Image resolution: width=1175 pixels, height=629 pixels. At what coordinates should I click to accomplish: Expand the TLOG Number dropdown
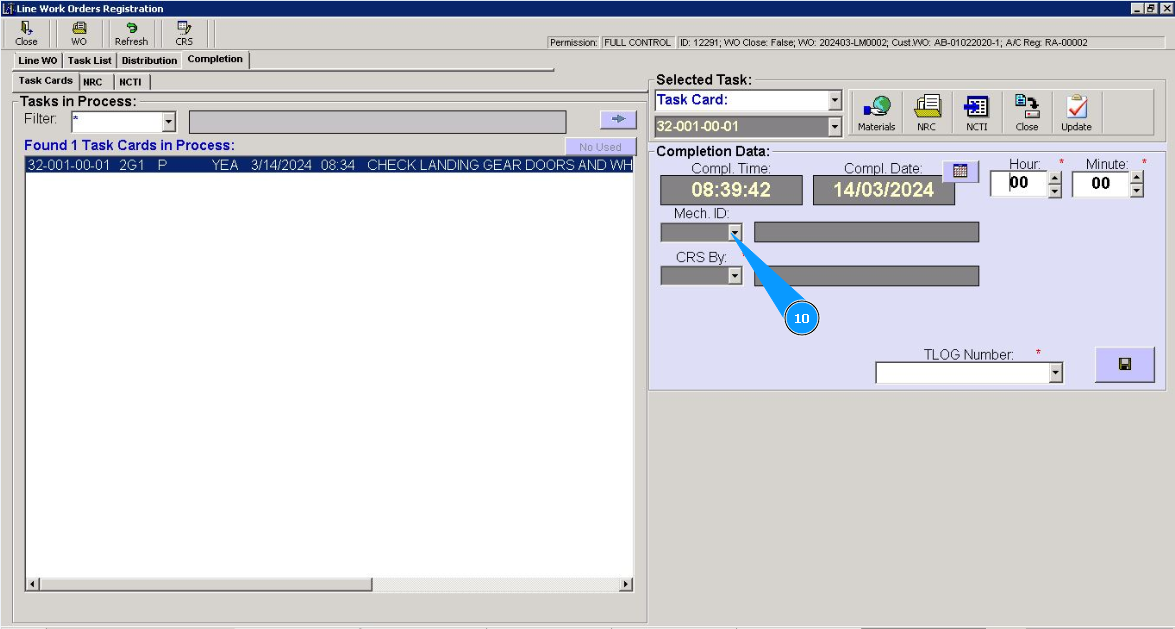[1056, 373]
